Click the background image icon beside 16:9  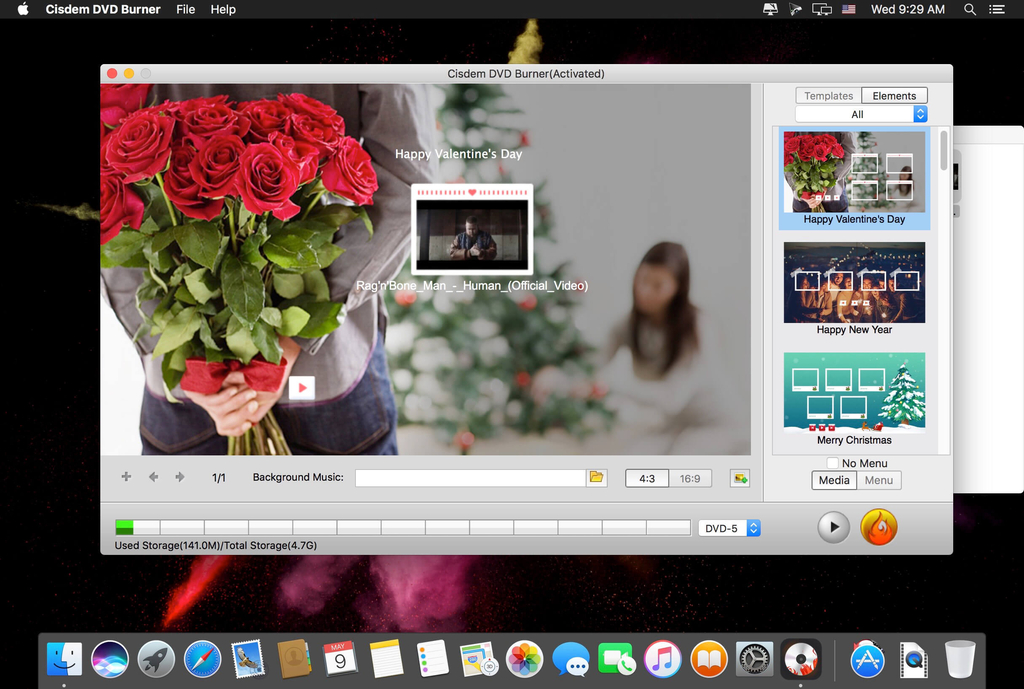click(x=740, y=478)
